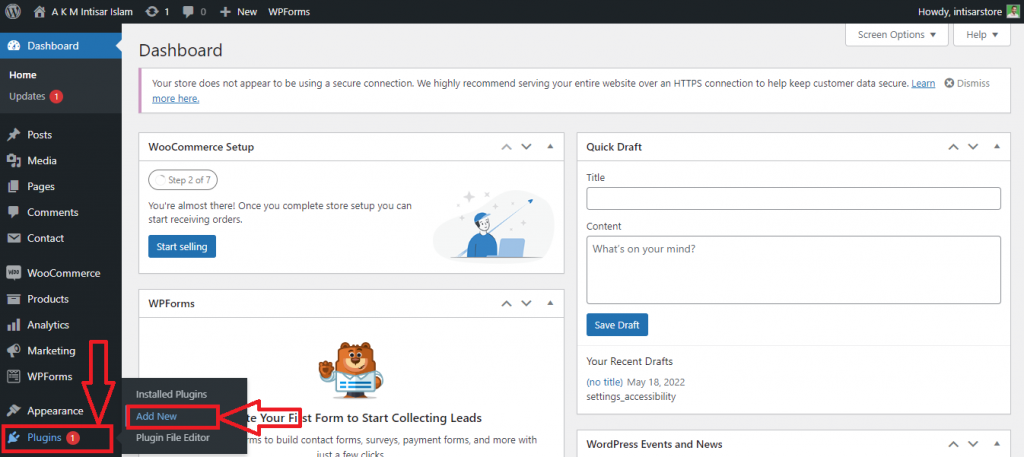Viewport: 1024px width, 457px height.
Task: Click the Save Draft button
Action: [x=617, y=325]
